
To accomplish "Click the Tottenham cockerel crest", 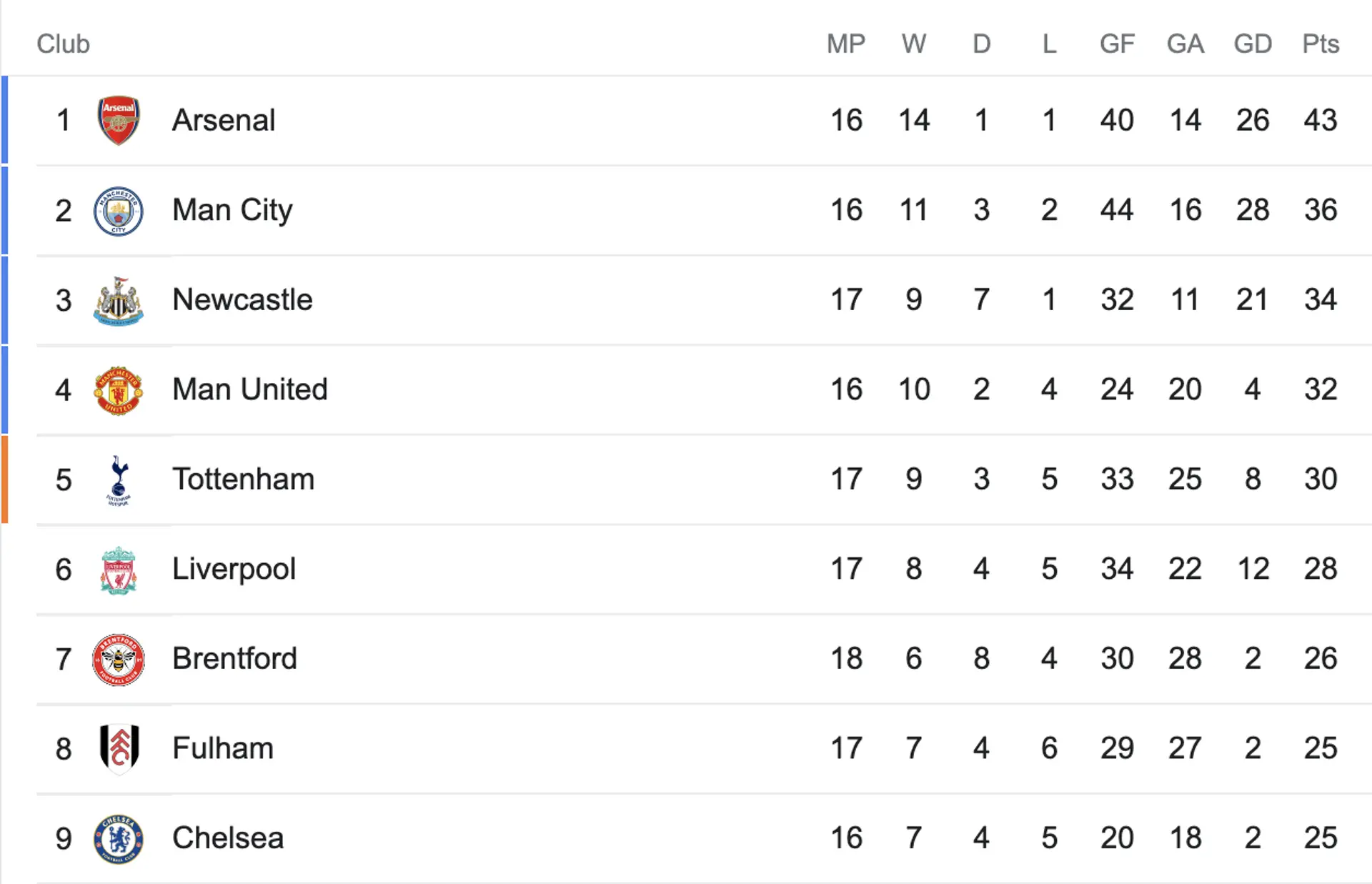I will [x=119, y=480].
